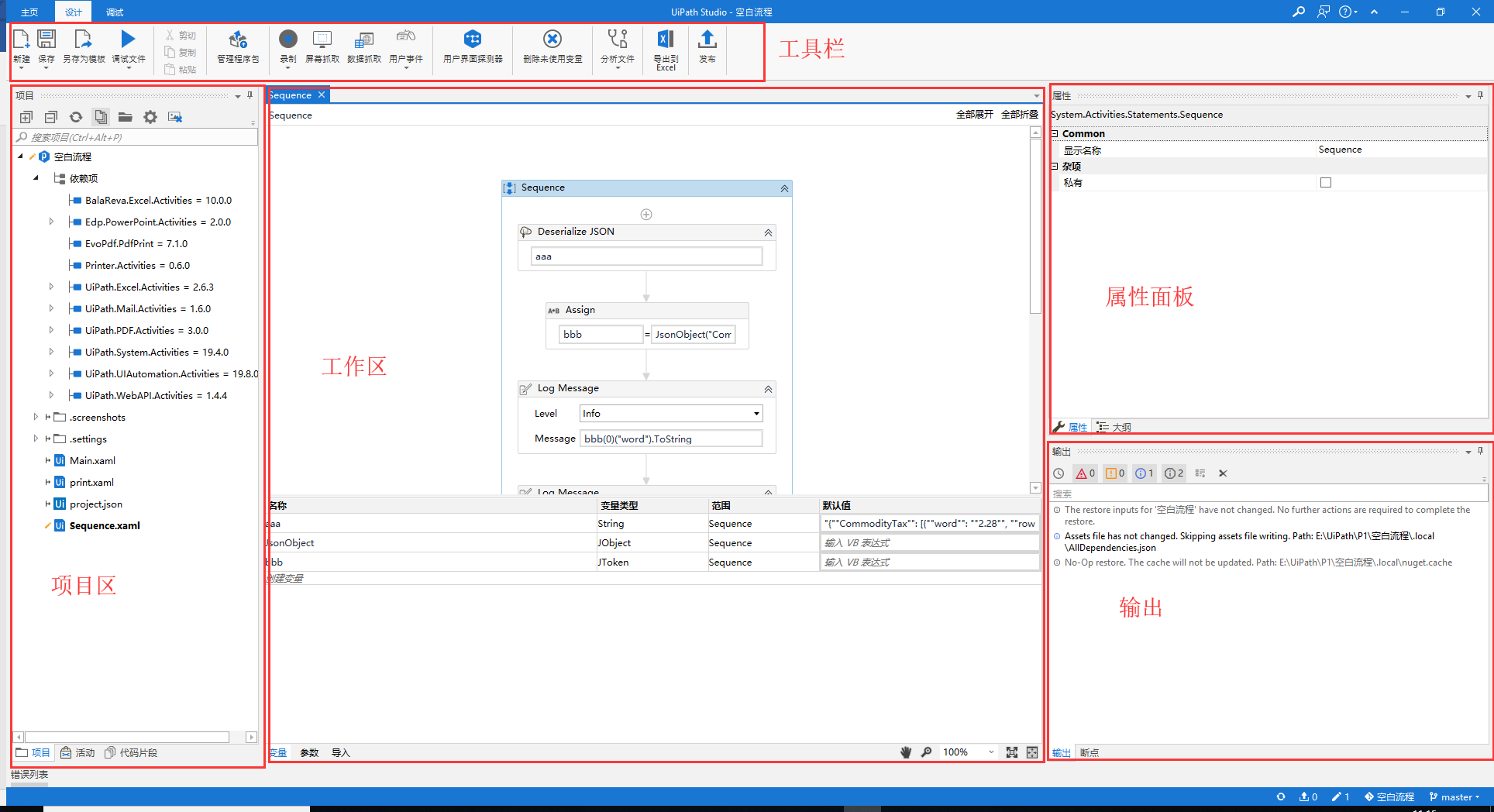Toggle trace filter showing 2 in output

click(x=1174, y=473)
